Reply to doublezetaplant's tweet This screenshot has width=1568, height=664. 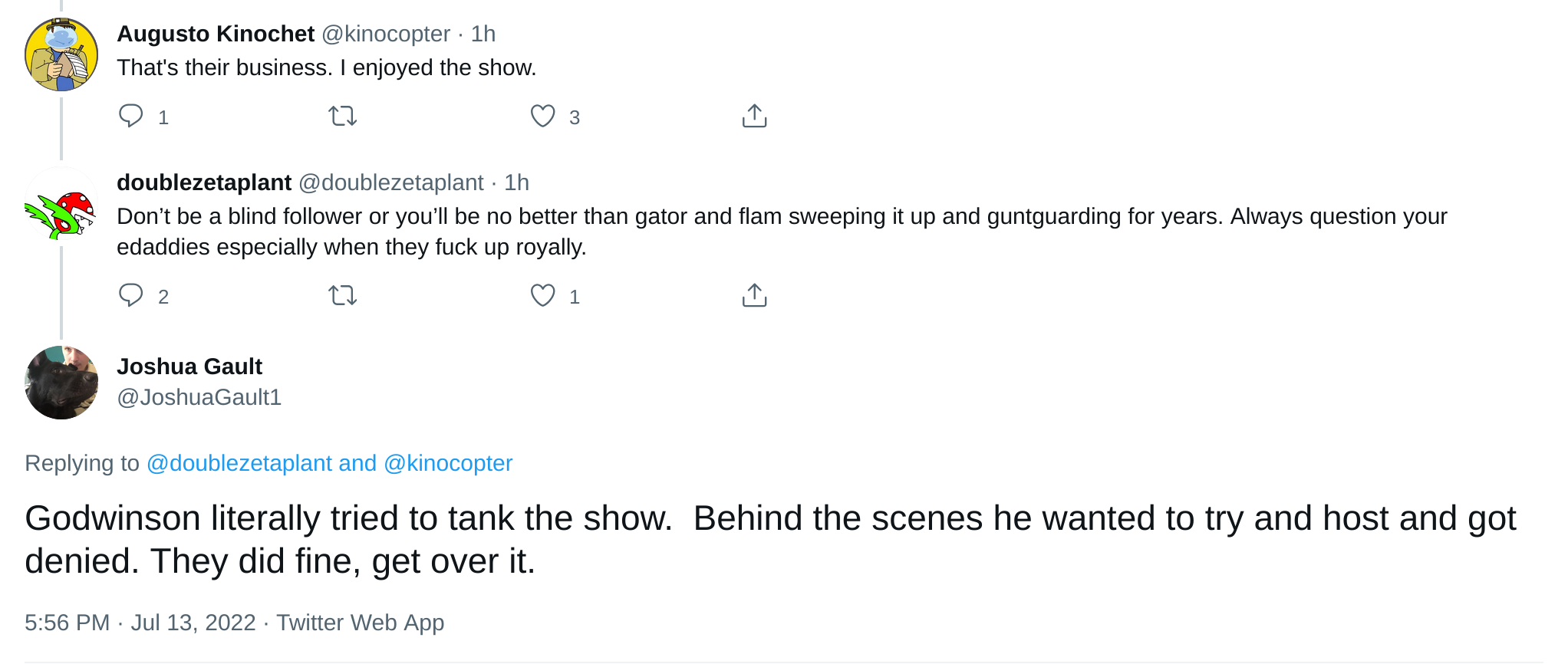[131, 295]
